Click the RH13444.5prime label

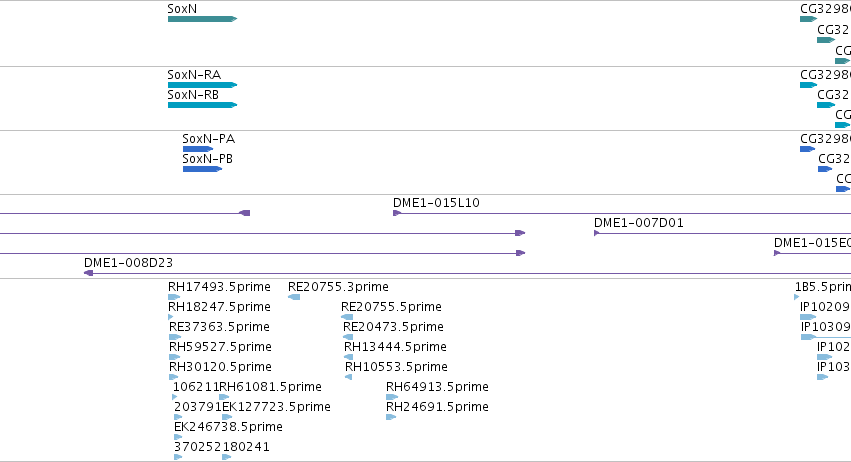(395, 347)
